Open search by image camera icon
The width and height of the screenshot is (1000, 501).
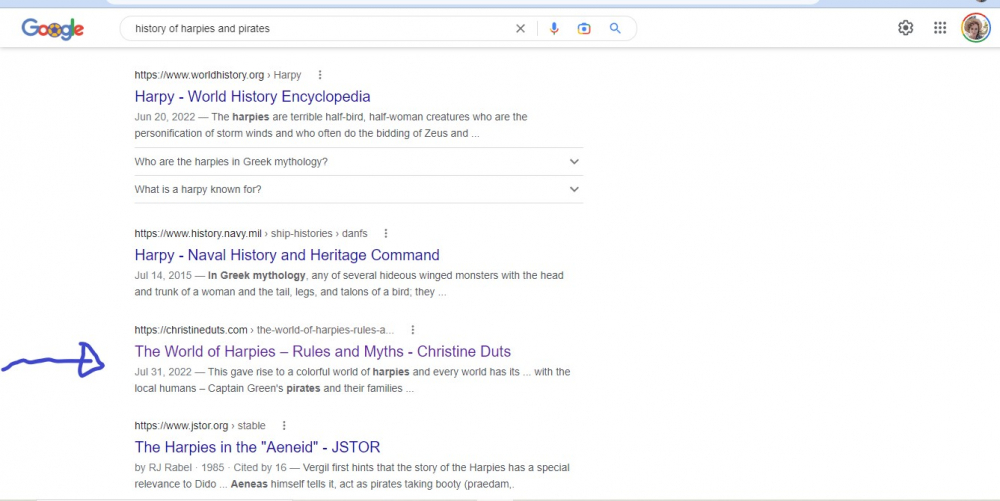coord(584,29)
